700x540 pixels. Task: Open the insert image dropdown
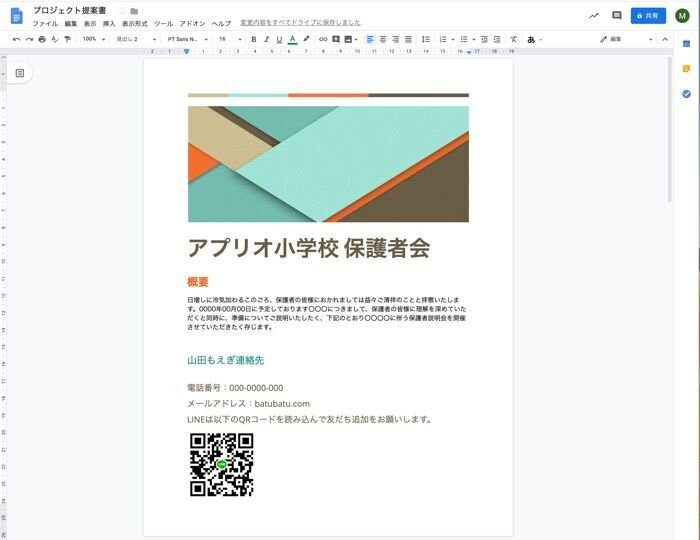point(351,39)
